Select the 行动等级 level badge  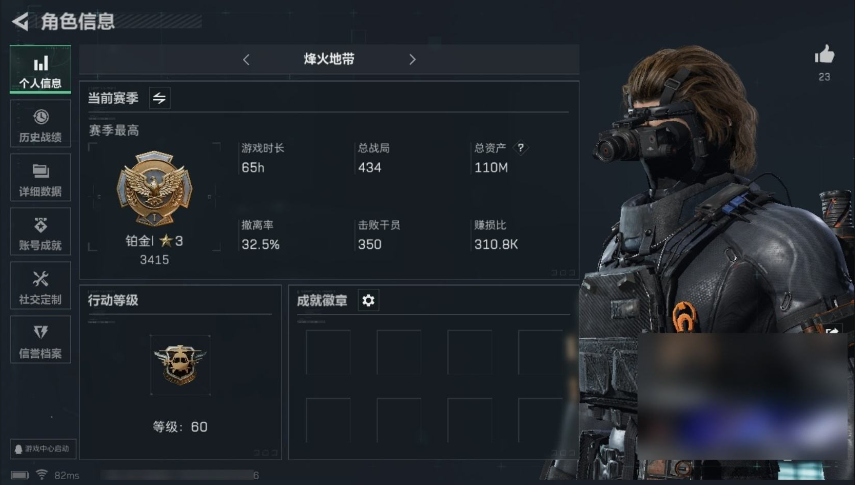pyautogui.click(x=180, y=364)
